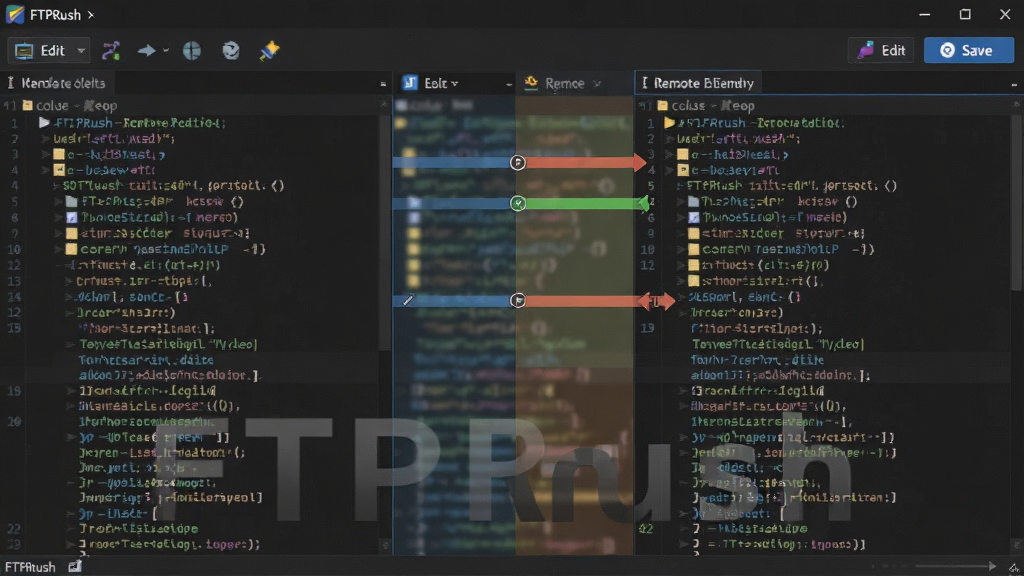Click the folder icon on right panel line 10
Screen dimensions: 1024x576
point(694,249)
